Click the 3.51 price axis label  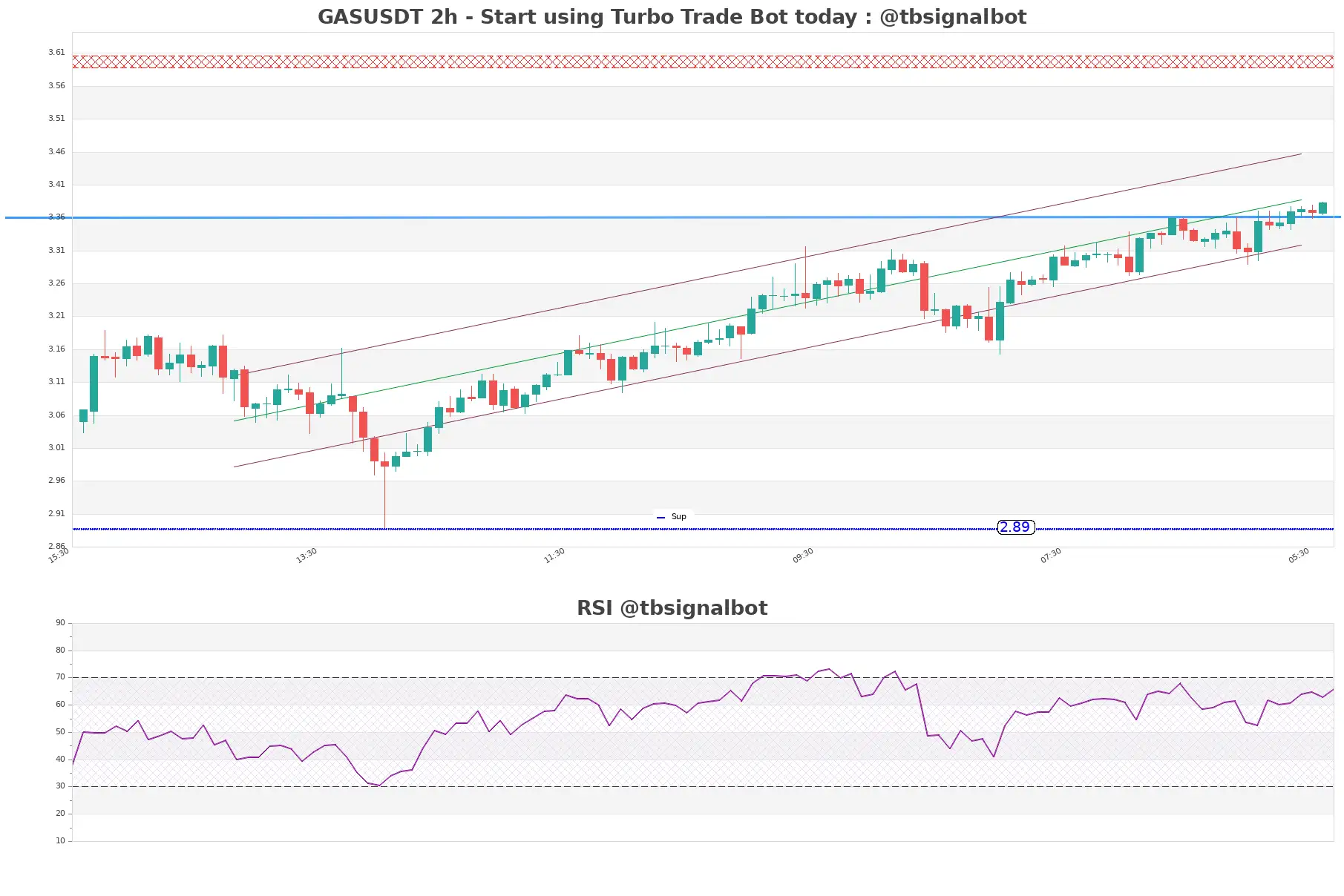(56, 119)
